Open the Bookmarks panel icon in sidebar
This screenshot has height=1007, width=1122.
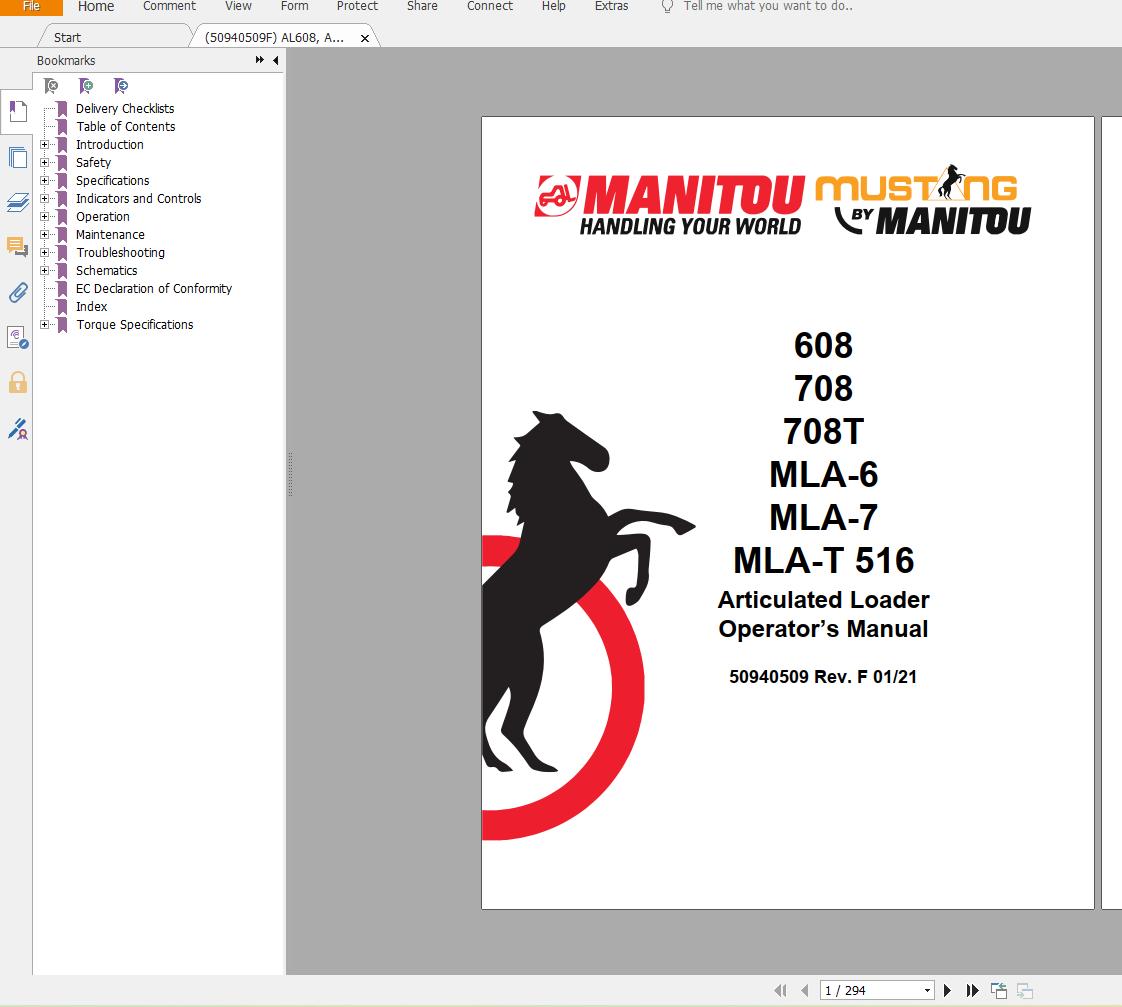18,112
